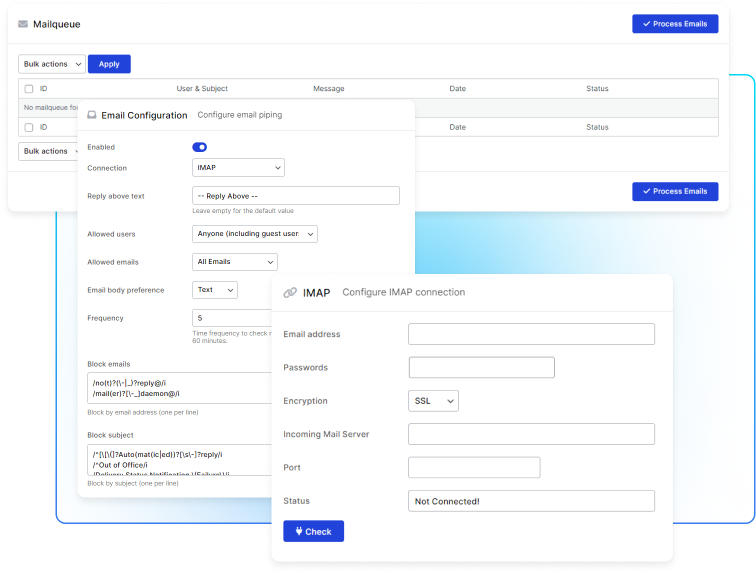This screenshot has height=574, width=756.
Task: Click the 'Configure IMAP connection' subtitle
Action: point(404,292)
